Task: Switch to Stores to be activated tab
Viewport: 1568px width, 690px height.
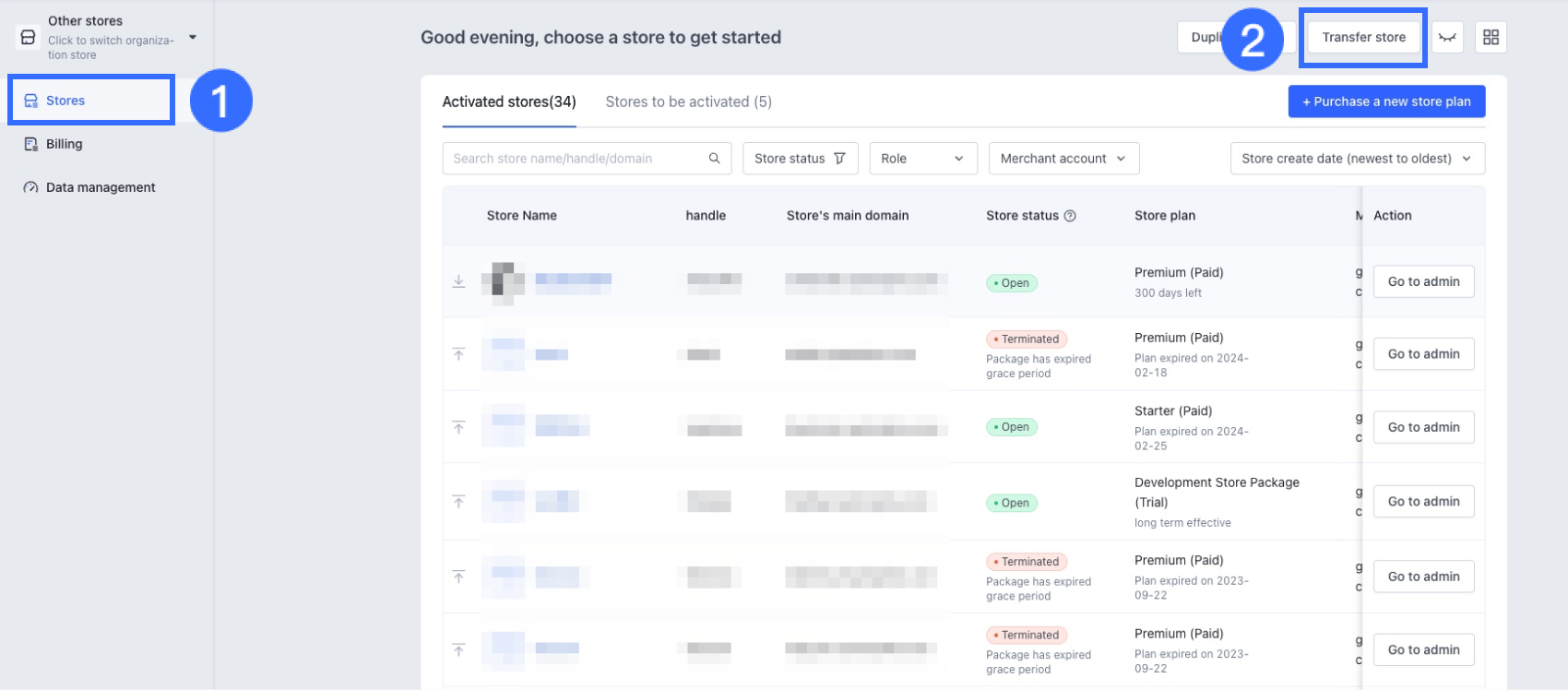Action: click(x=688, y=101)
